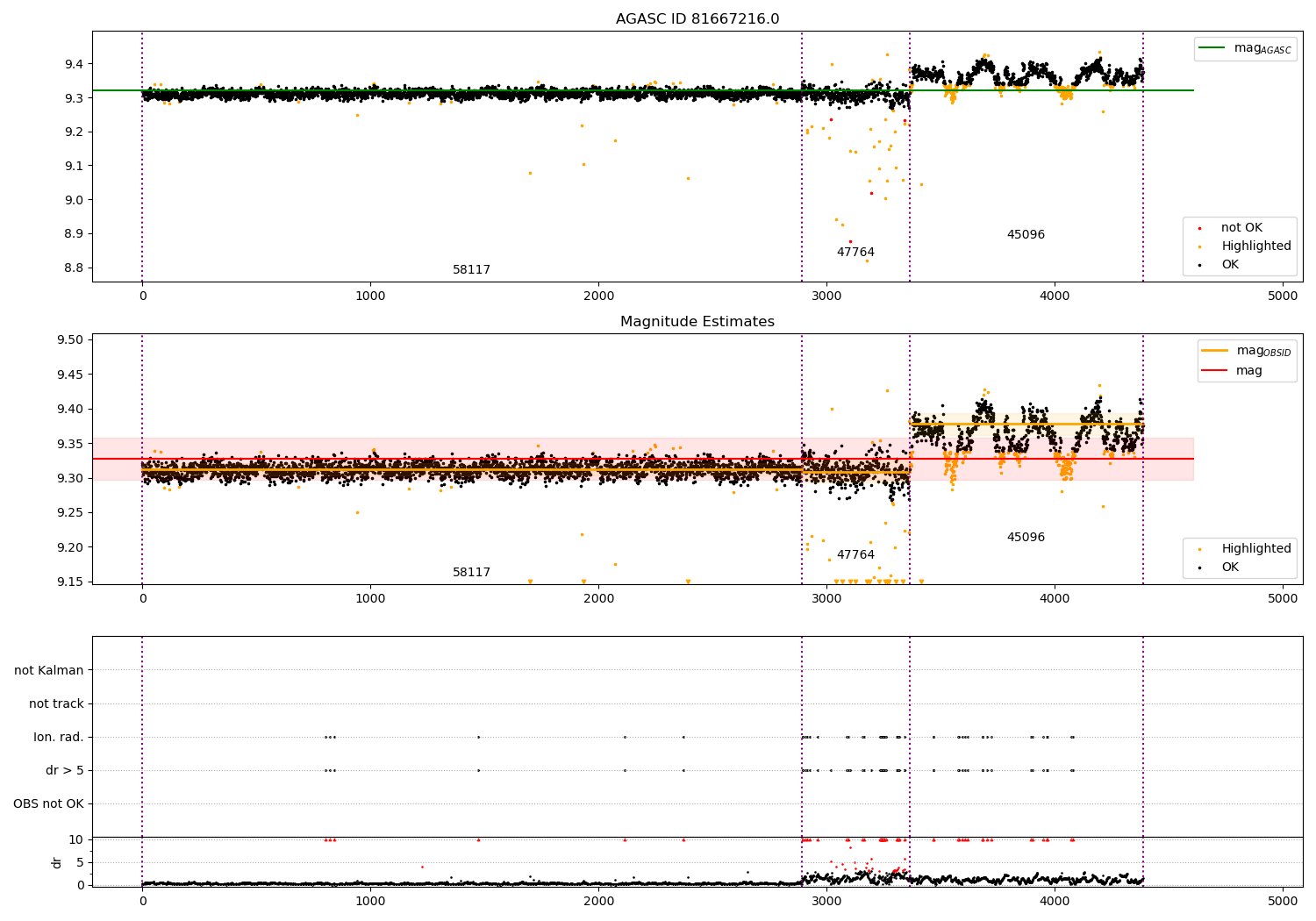Click the "Ion. rad." row label

(x=59, y=738)
